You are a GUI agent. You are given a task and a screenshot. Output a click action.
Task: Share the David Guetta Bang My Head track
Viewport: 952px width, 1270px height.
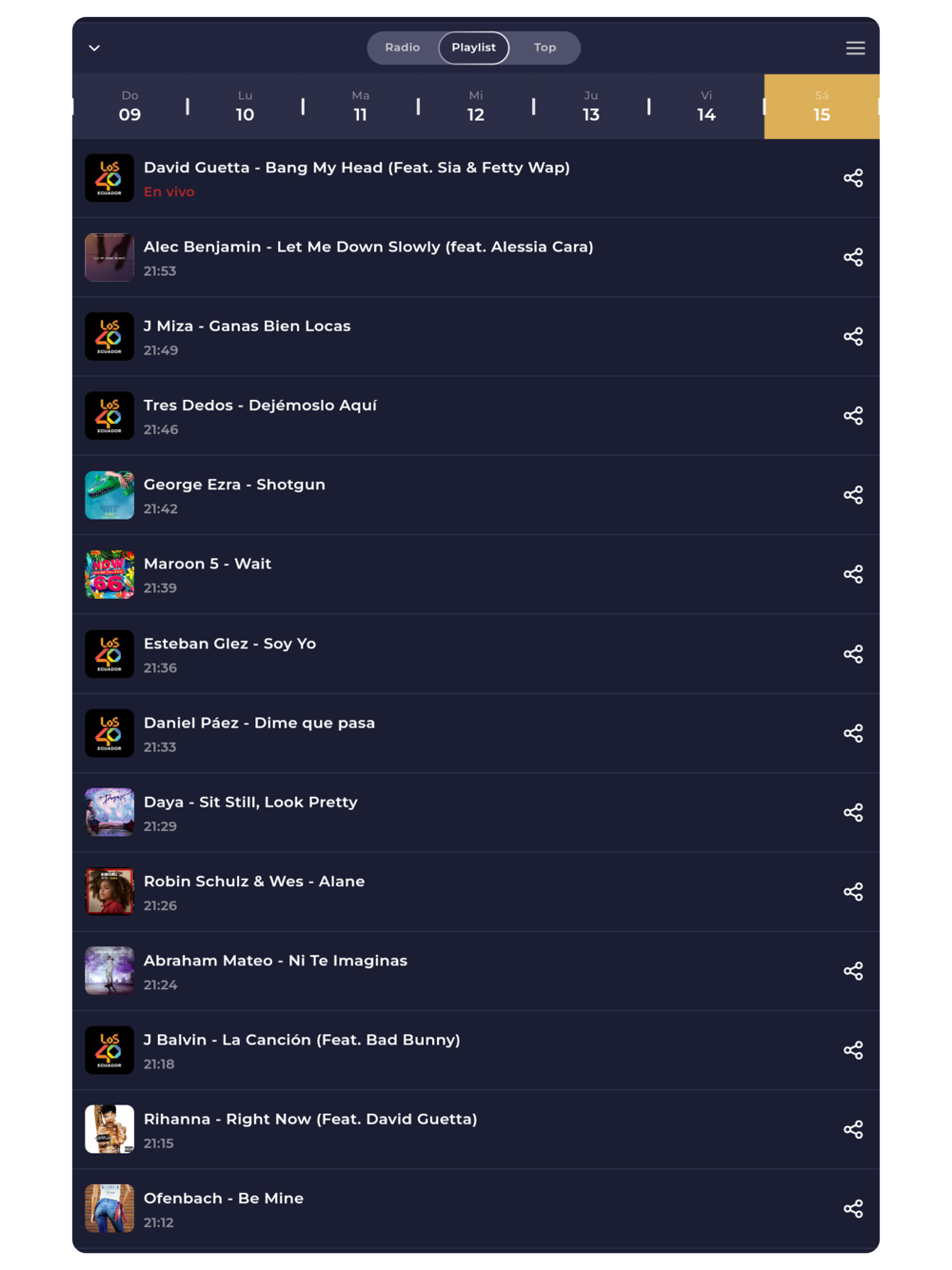pyautogui.click(x=853, y=178)
